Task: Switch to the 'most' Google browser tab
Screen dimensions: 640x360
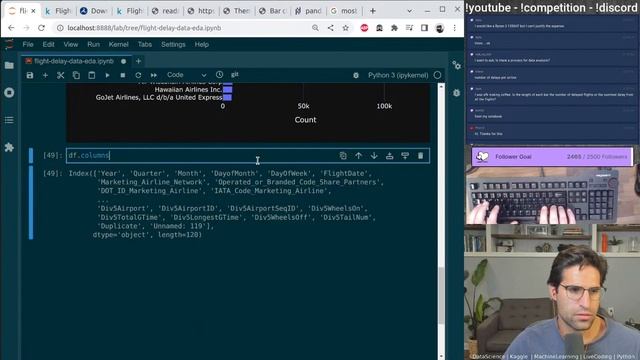Action: (x=344, y=11)
